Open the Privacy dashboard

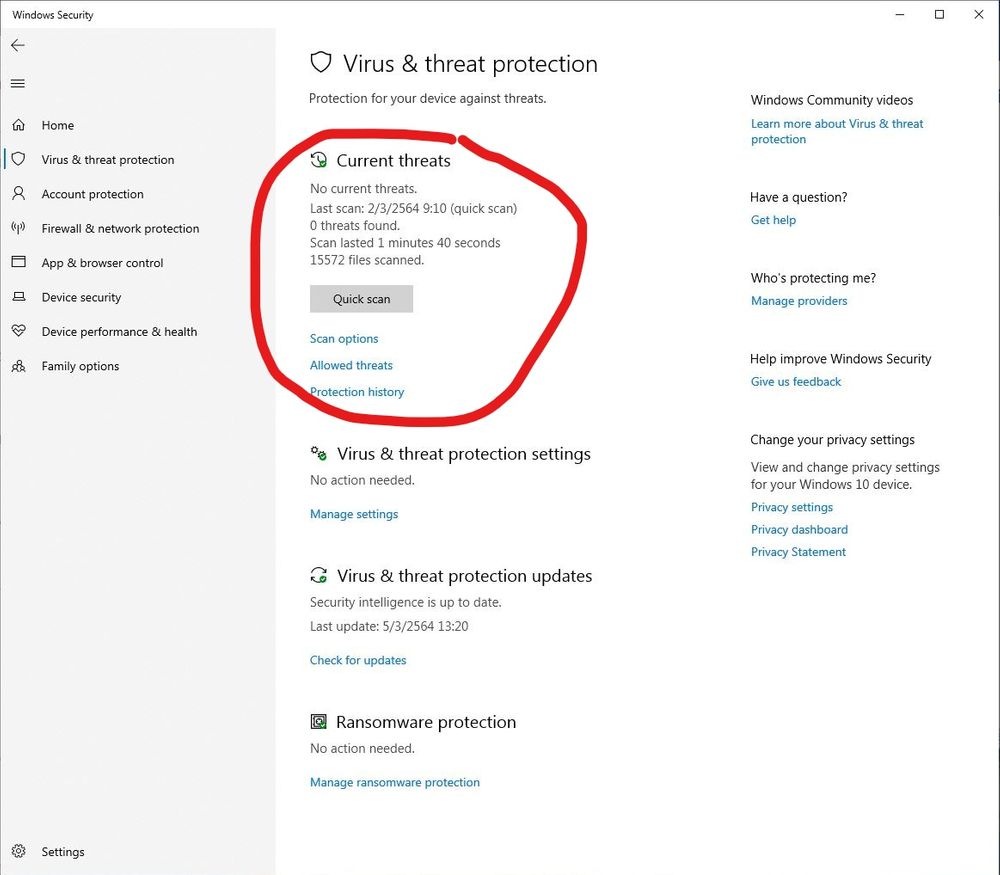click(799, 529)
